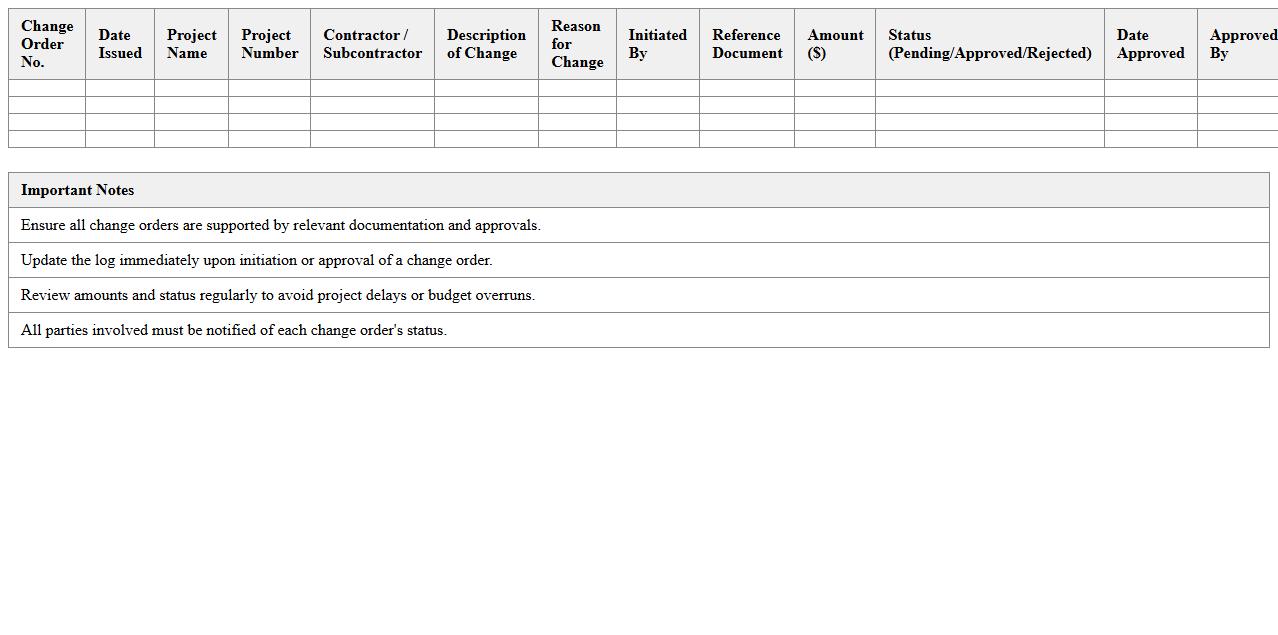Click the first empty Change Order No. cell

47,90
